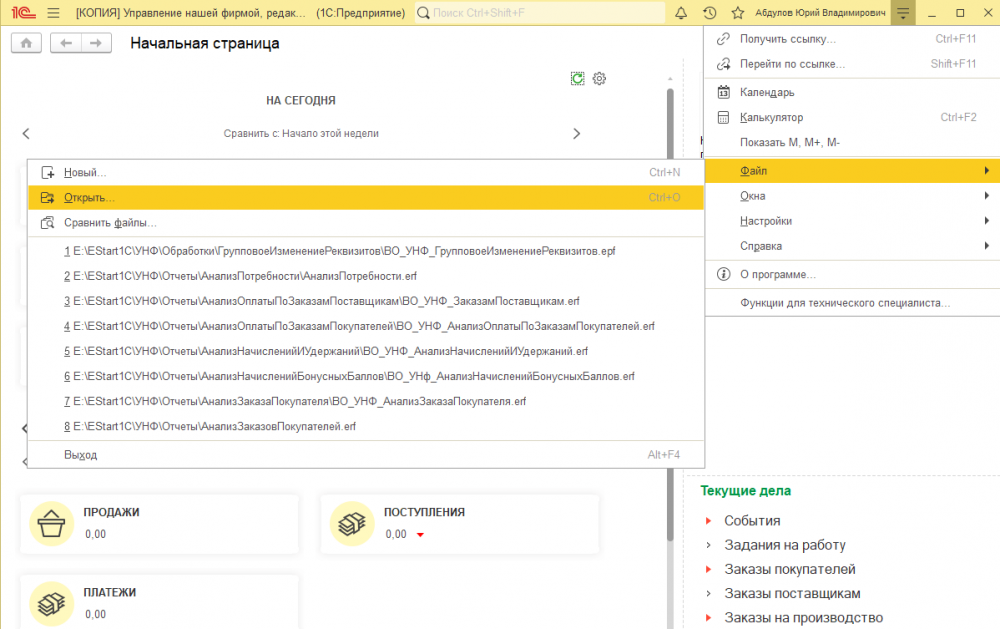This screenshot has width=1000, height=629.
Task: Open the history clock icon
Action: (x=710, y=13)
